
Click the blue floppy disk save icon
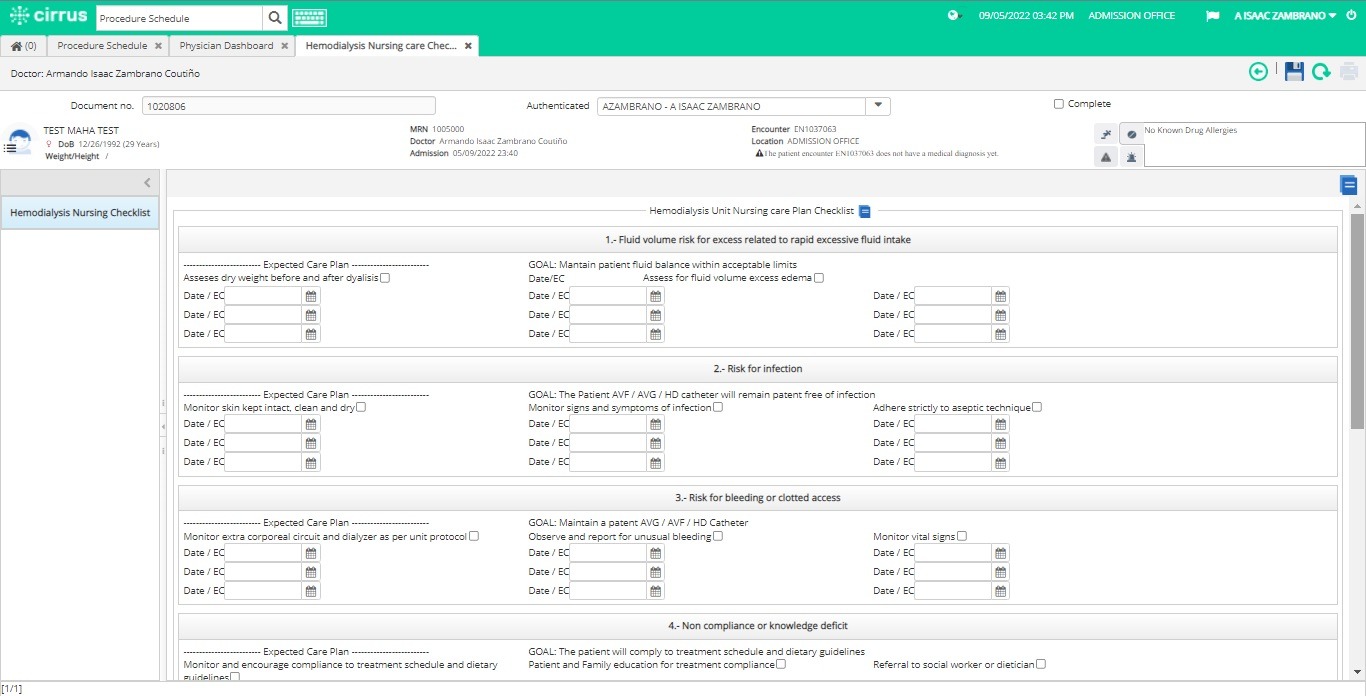[1294, 71]
